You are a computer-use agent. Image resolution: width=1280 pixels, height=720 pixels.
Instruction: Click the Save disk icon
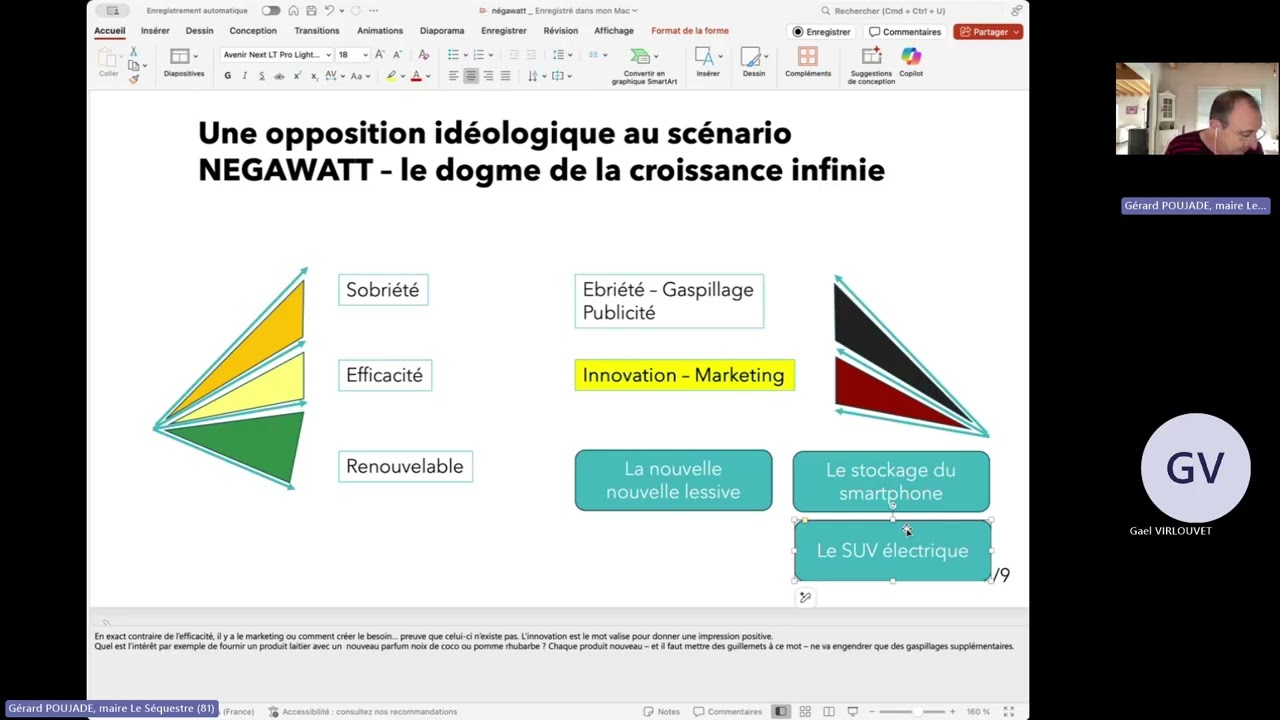pyautogui.click(x=311, y=11)
